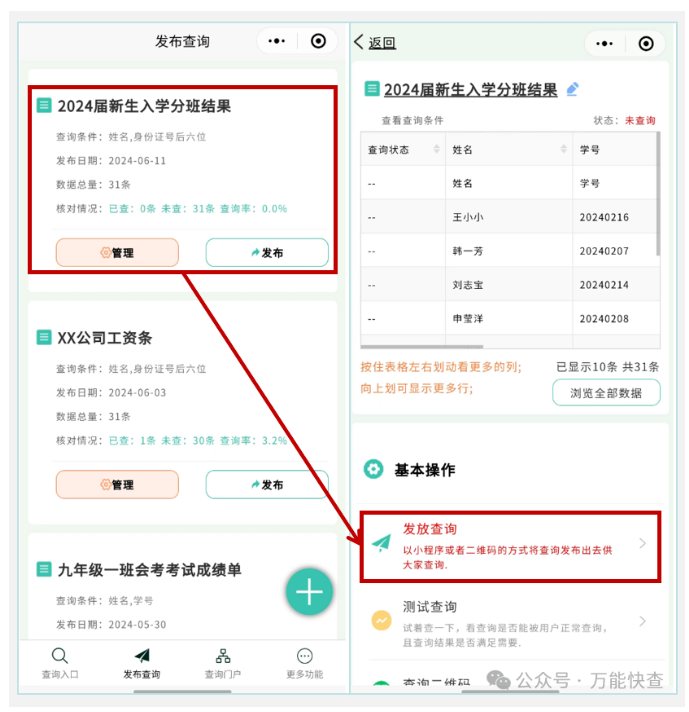Open the 测试查询 option
The width and height of the screenshot is (689, 712).
pyautogui.click(x=510, y=622)
